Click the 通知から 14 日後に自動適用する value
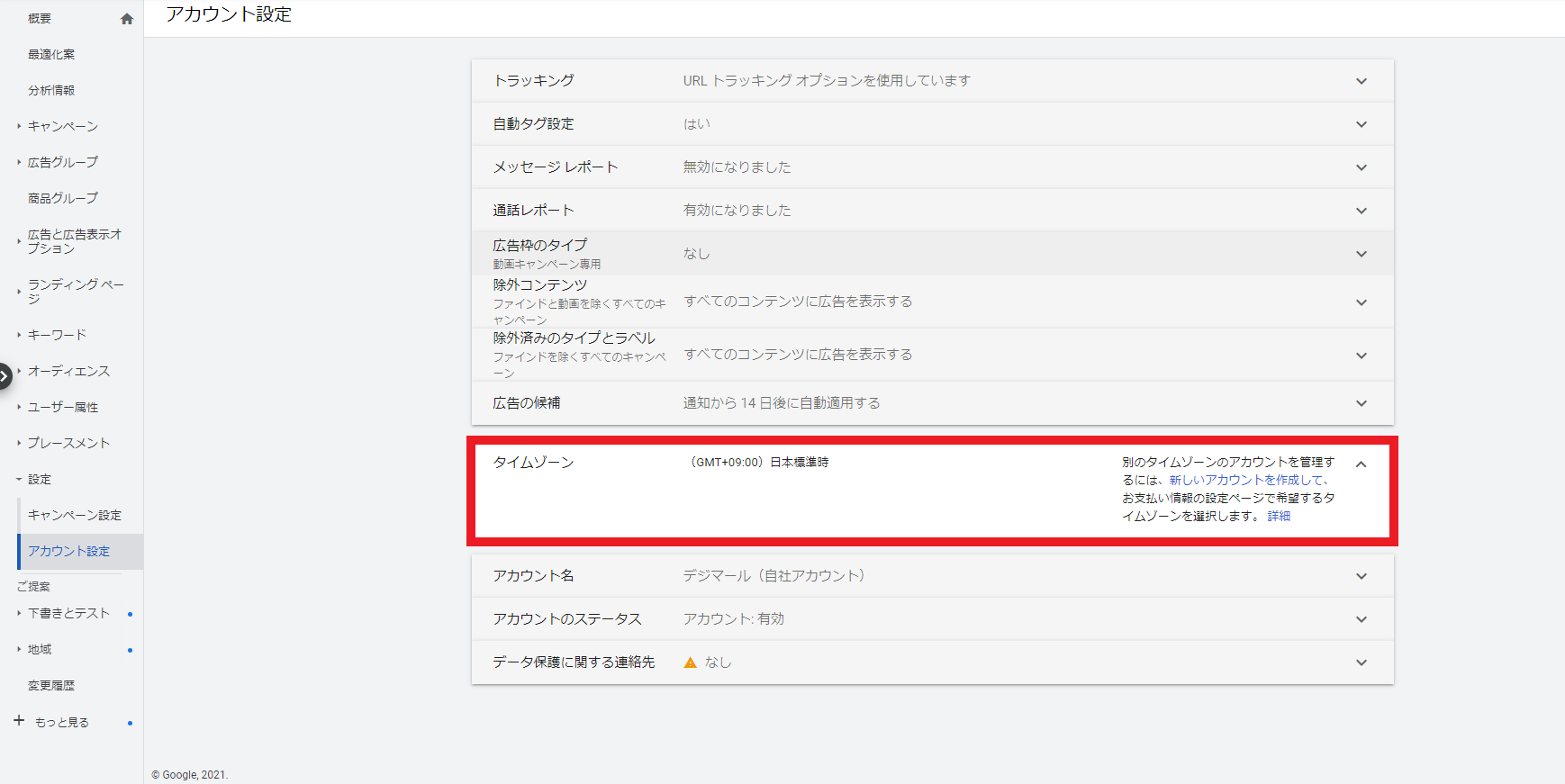Viewport: 1565px width, 784px height. point(782,403)
